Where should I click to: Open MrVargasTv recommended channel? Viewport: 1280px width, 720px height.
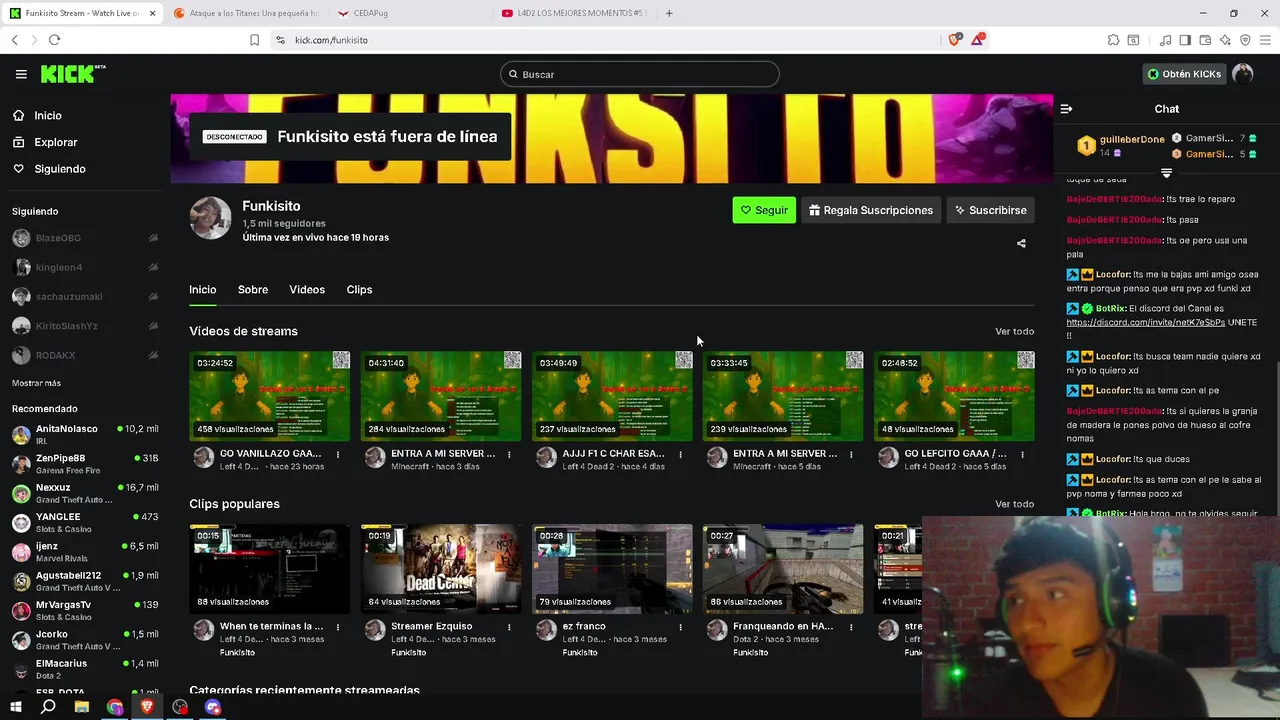[85, 610]
